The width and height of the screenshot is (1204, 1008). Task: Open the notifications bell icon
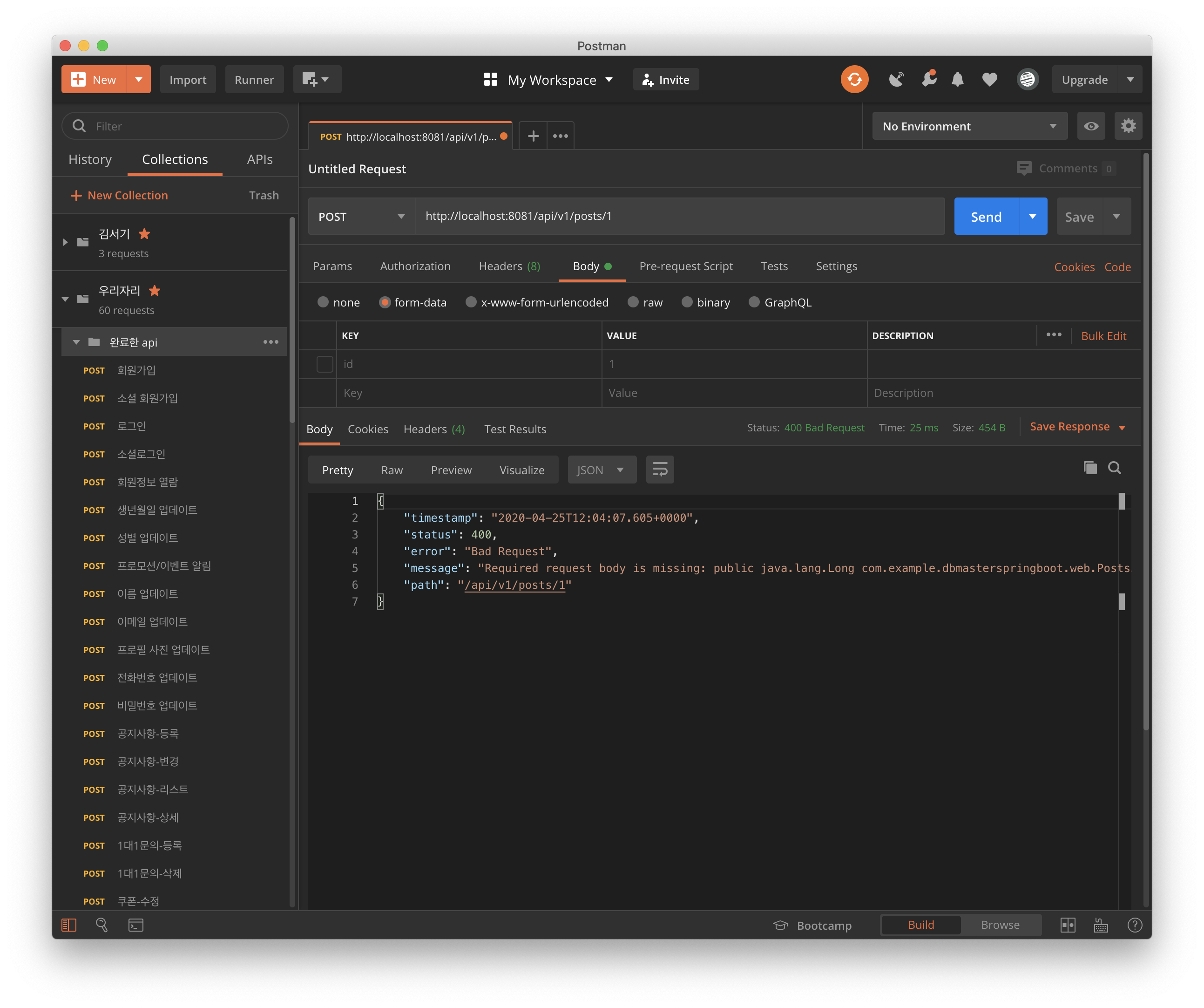[x=957, y=80]
